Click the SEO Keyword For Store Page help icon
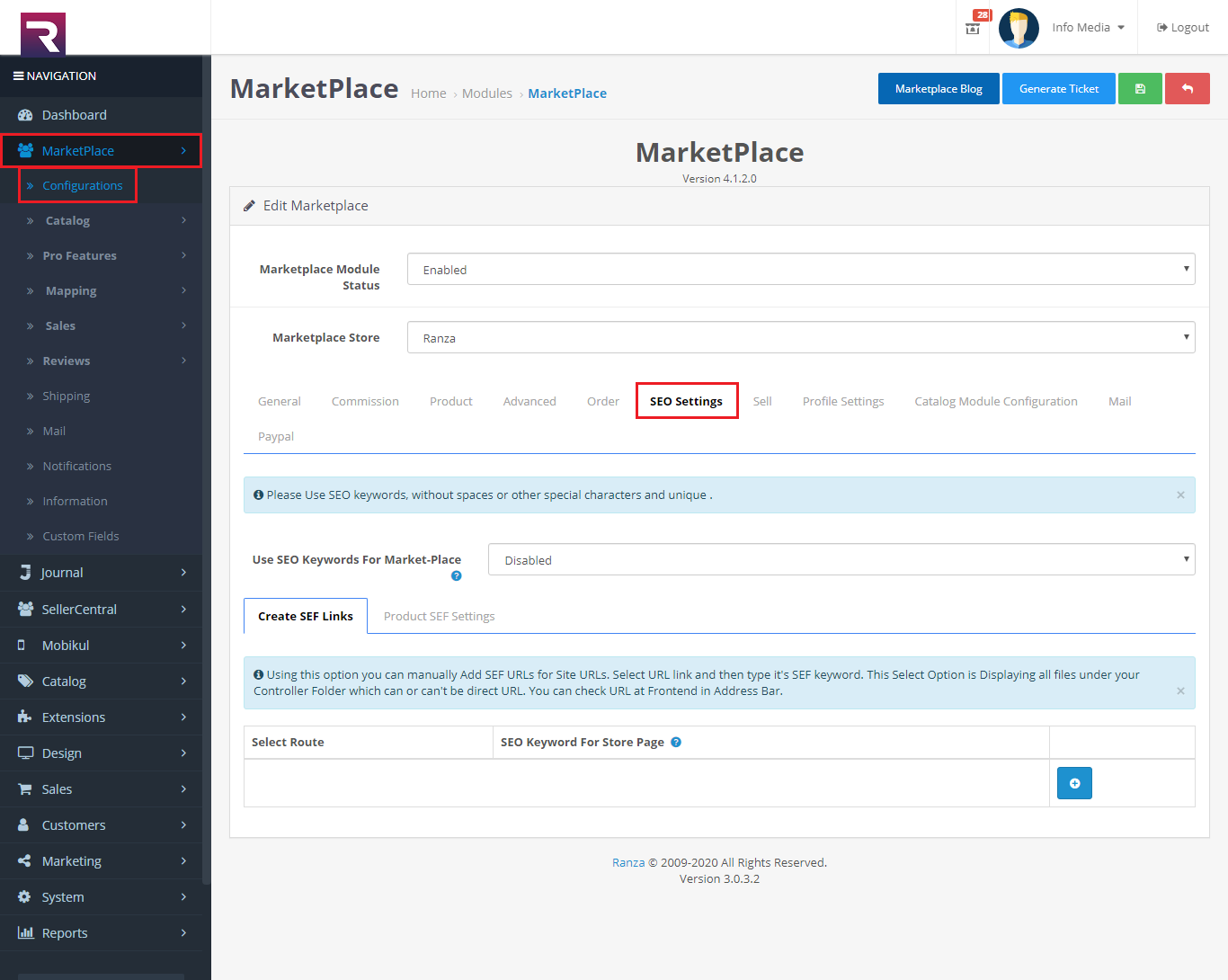The height and width of the screenshot is (980, 1228). (676, 743)
